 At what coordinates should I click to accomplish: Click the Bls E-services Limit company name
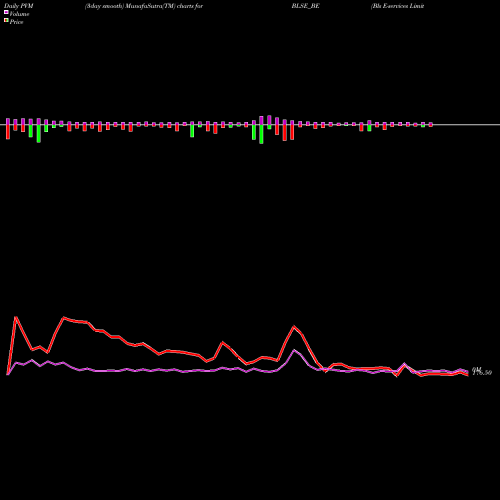click(x=397, y=6)
